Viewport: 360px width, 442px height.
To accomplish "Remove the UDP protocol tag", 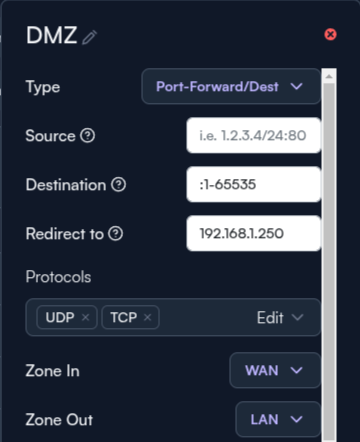I will point(85,317).
